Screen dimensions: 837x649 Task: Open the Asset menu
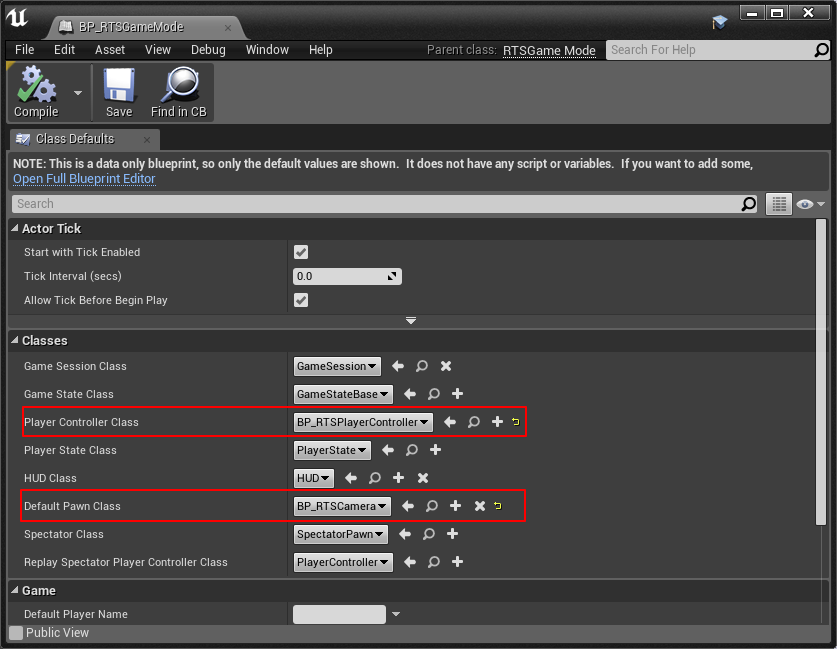point(109,50)
